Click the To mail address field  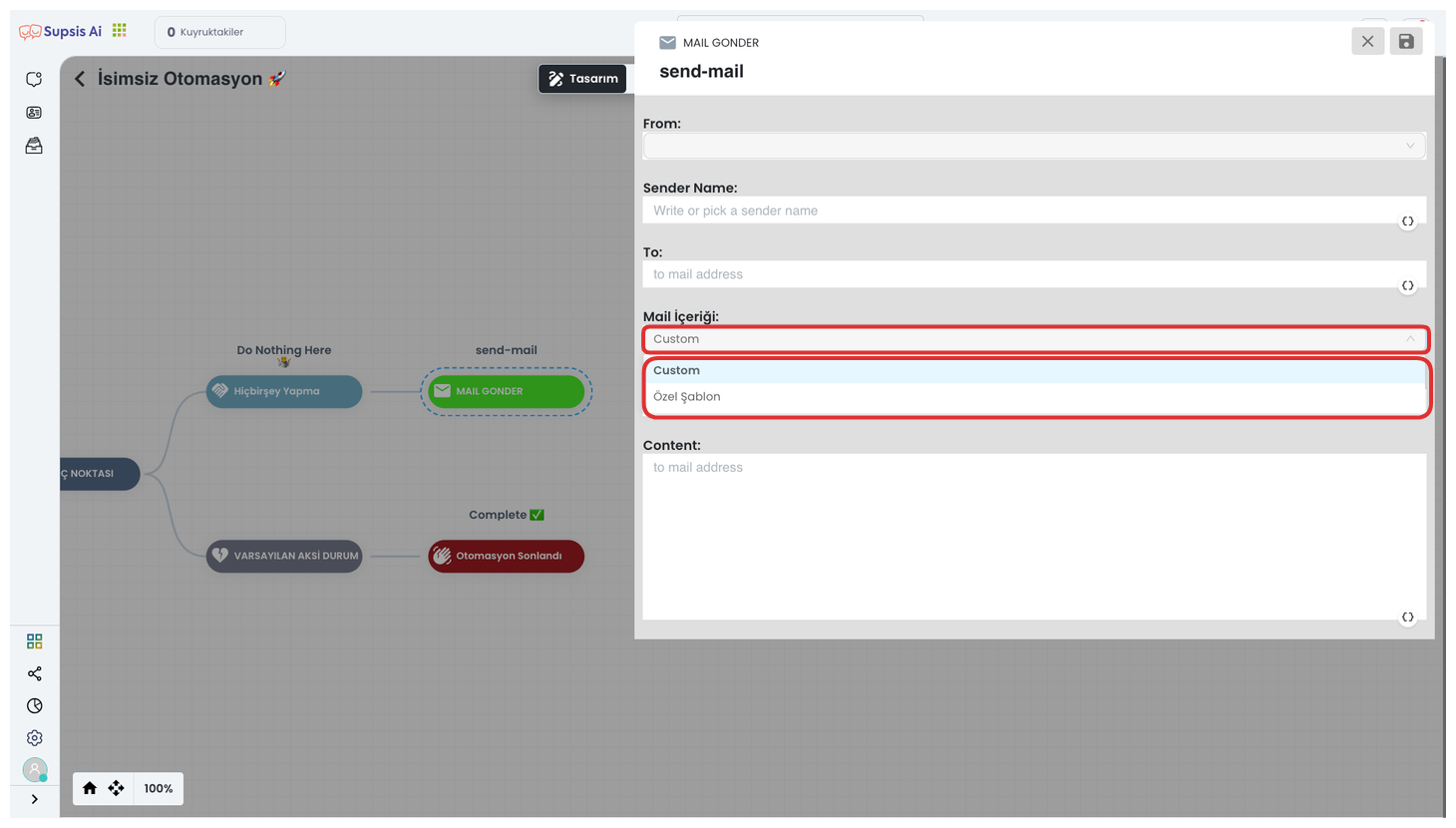tap(1034, 274)
